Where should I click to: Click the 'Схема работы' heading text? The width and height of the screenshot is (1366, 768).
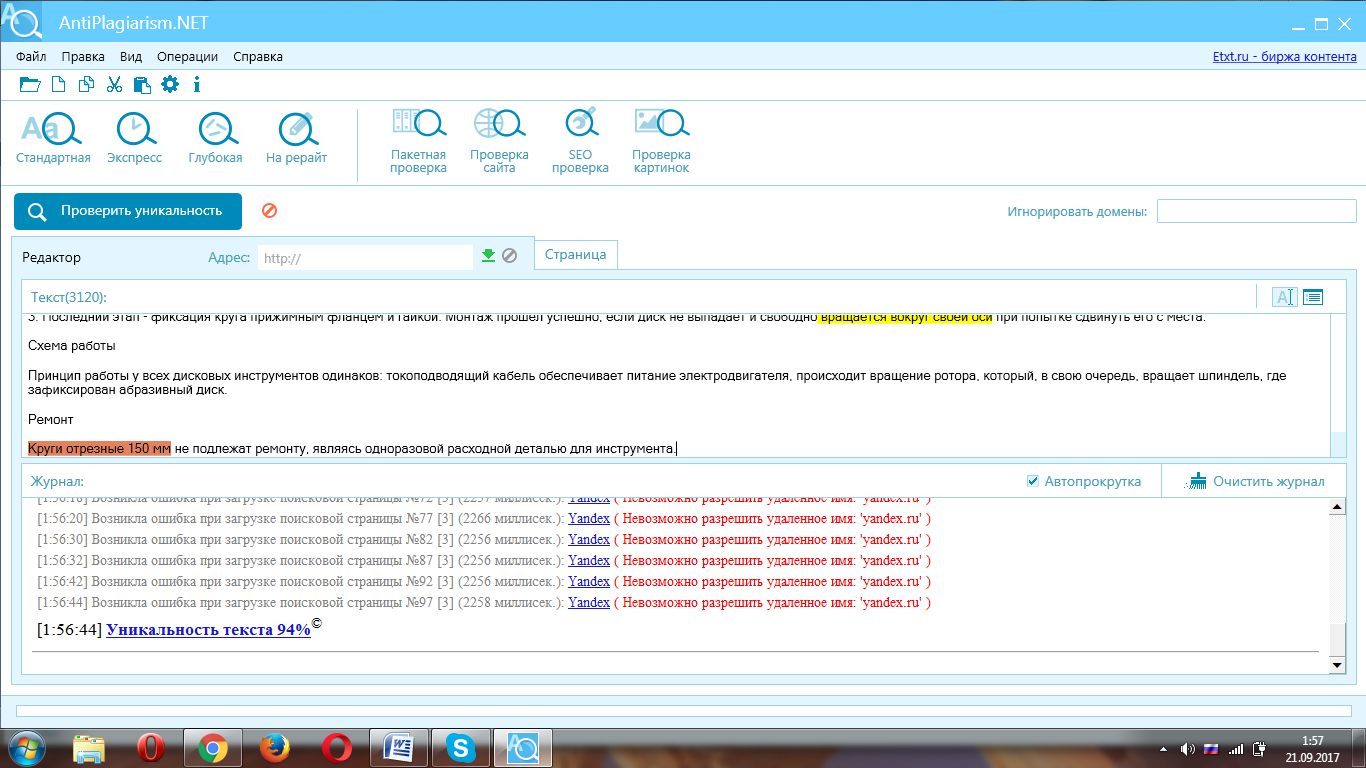pyautogui.click(x=71, y=346)
